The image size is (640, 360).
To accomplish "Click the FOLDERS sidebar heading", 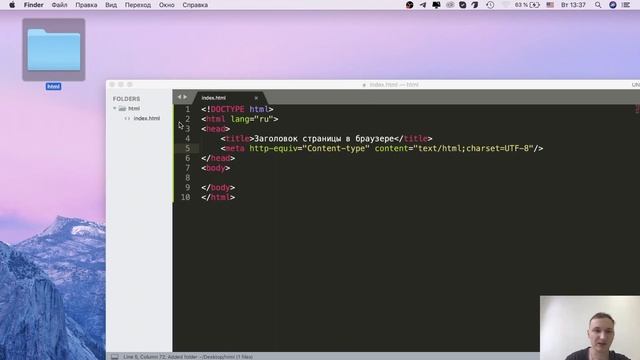I will (127, 99).
